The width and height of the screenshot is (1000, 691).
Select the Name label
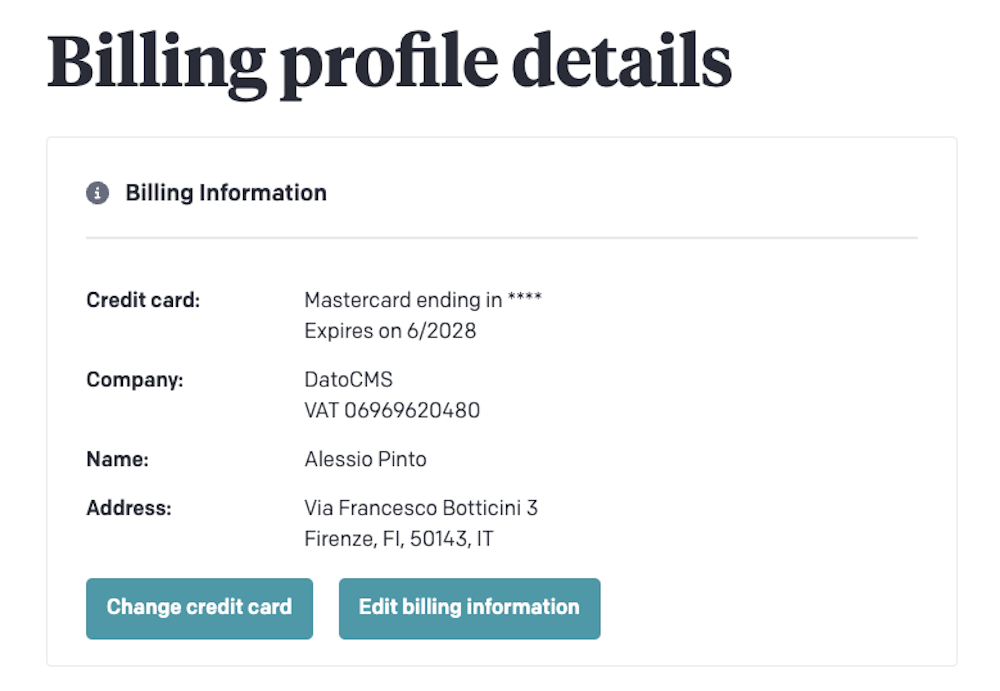[117, 460]
